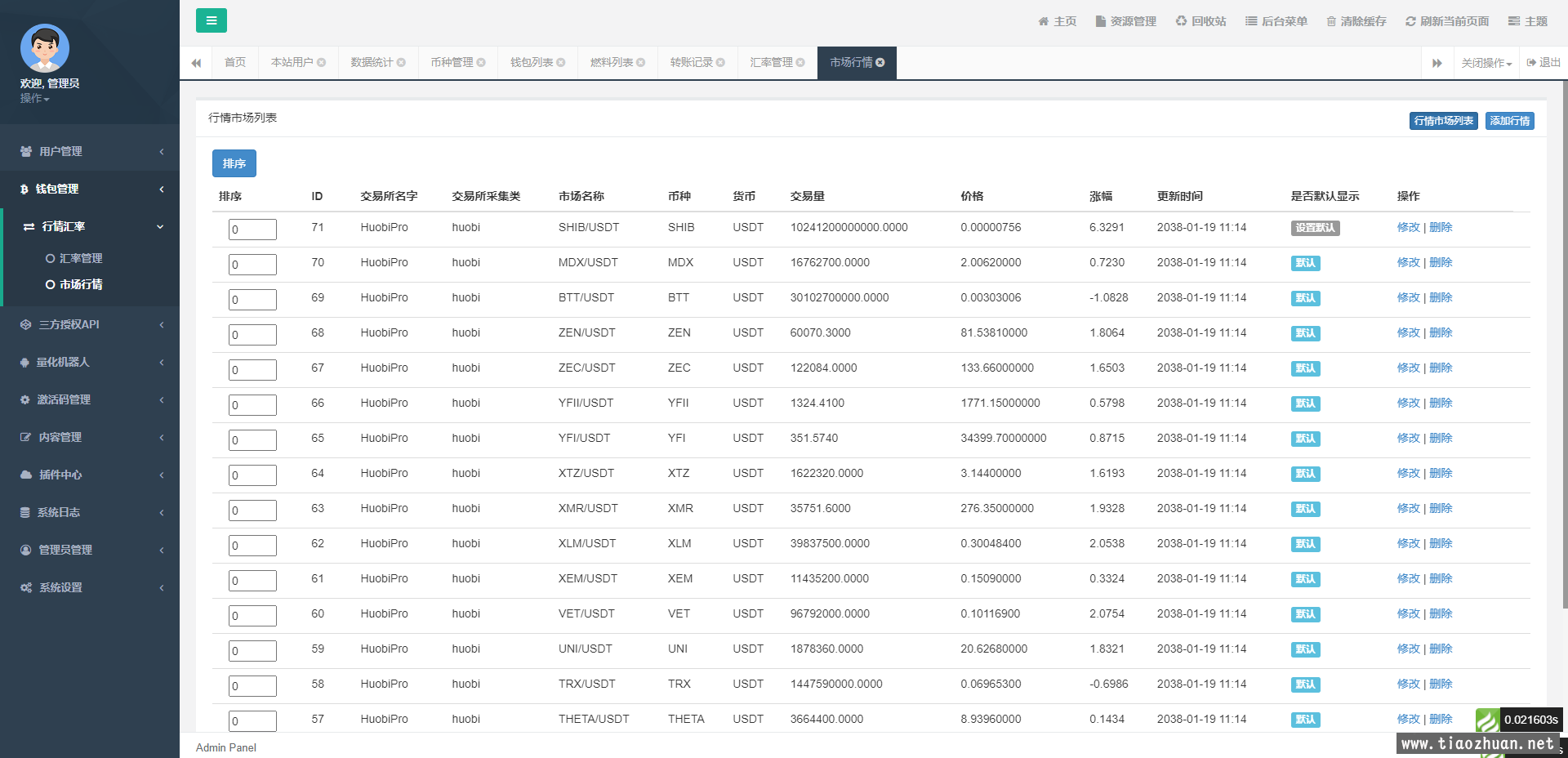Expand 内容管理 sidebar menu
The height and width of the screenshot is (758, 1568).
[x=90, y=437]
